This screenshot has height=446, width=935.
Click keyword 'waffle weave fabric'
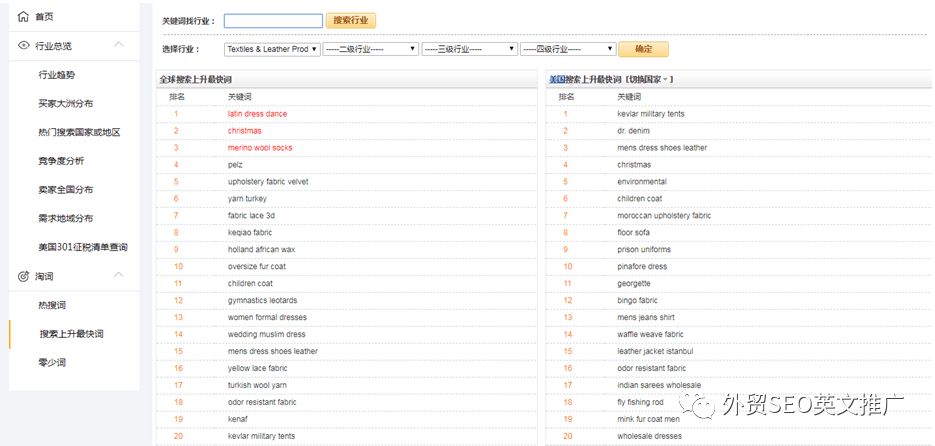(x=650, y=334)
